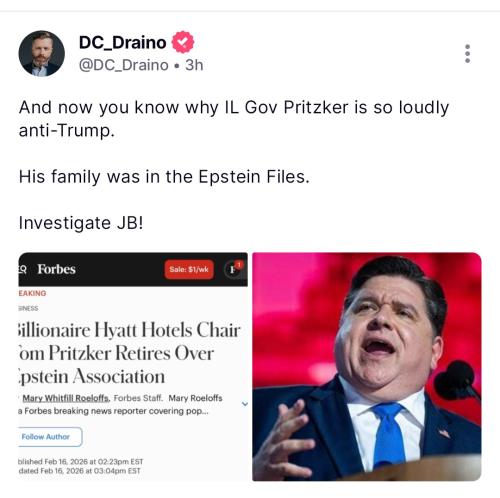Click the Forbes notification icon with badge
Screen dimensions: 500x498
234,269
